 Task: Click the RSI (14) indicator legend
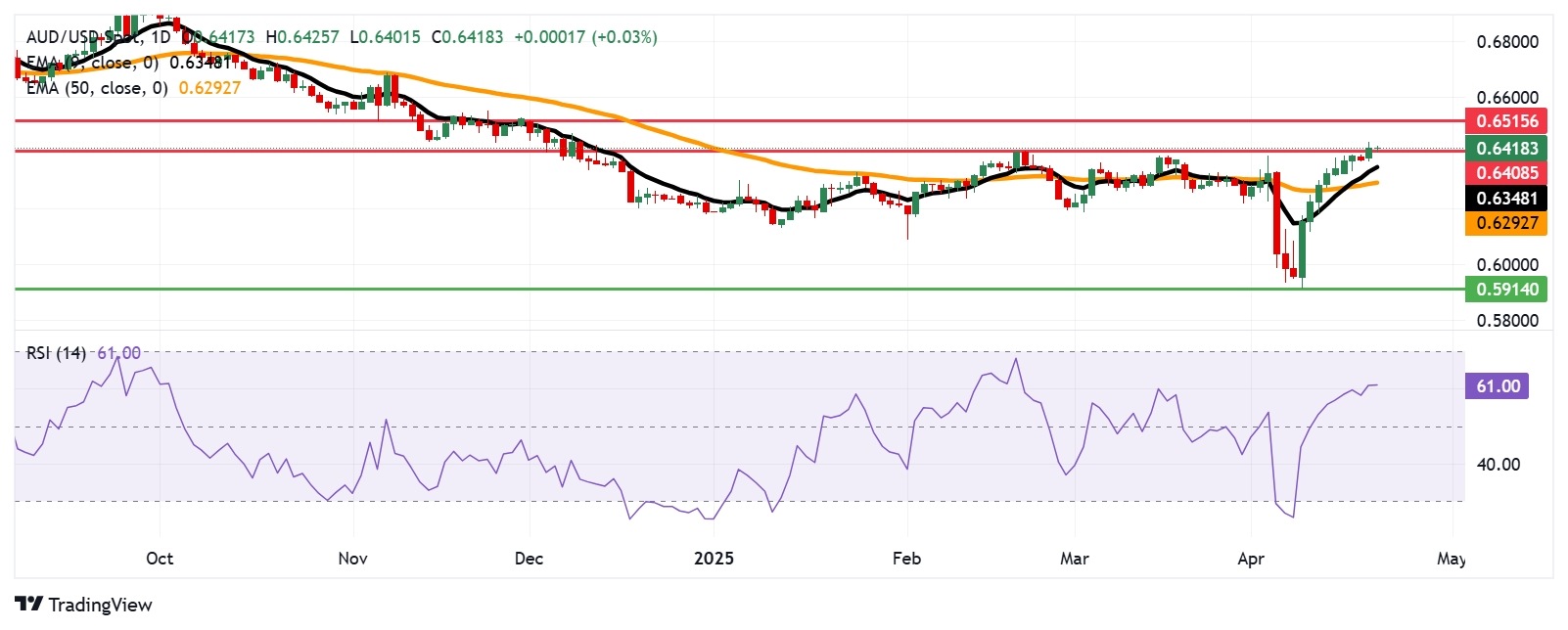tap(56, 353)
